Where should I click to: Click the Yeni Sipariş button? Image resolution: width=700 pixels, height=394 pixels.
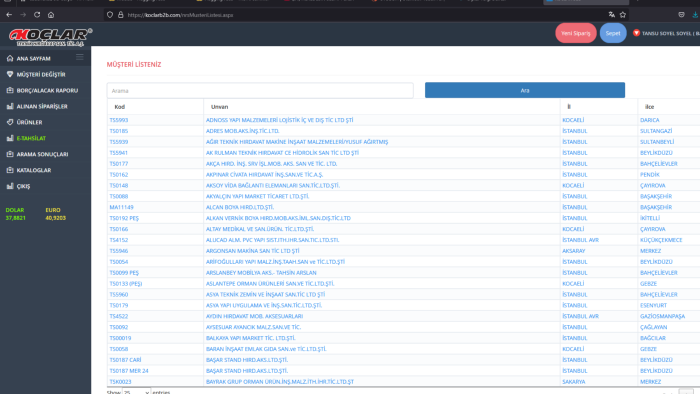(x=575, y=33)
